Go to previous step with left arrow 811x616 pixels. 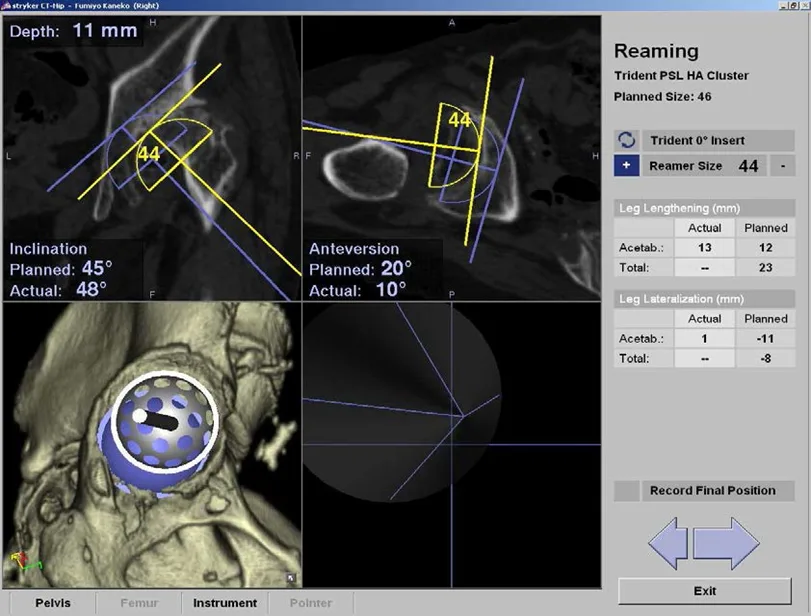pyautogui.click(x=668, y=543)
